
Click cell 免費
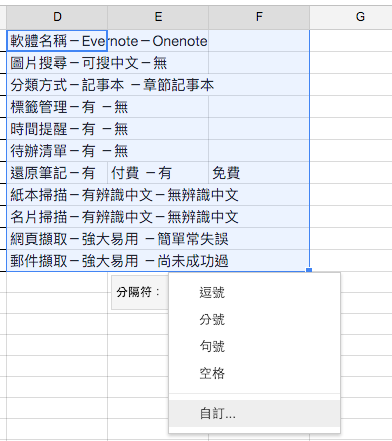[259, 173]
